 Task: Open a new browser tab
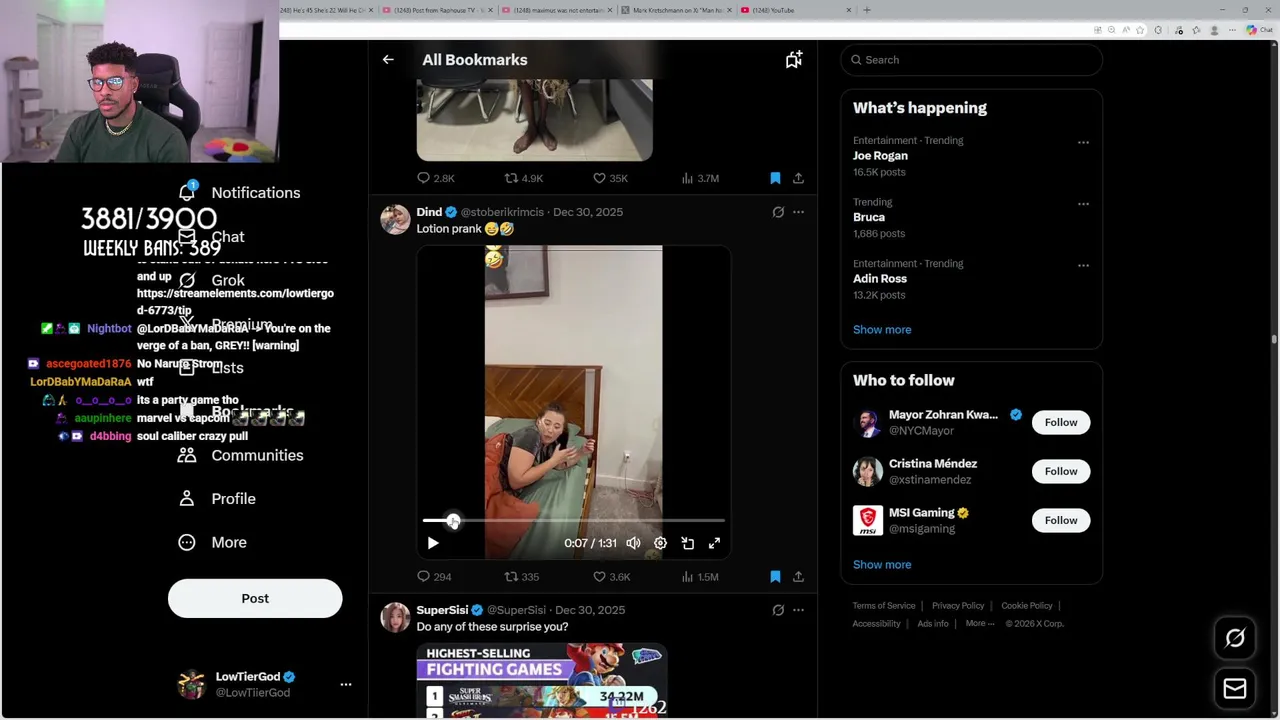tap(867, 10)
